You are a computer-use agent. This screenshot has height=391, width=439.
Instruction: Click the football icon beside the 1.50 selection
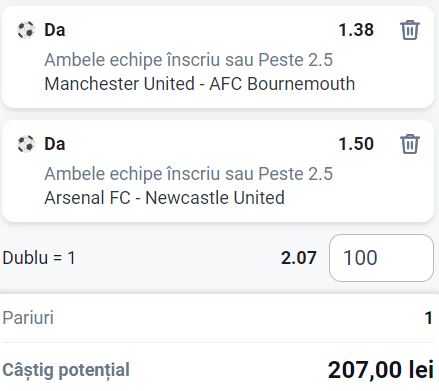tap(26, 144)
